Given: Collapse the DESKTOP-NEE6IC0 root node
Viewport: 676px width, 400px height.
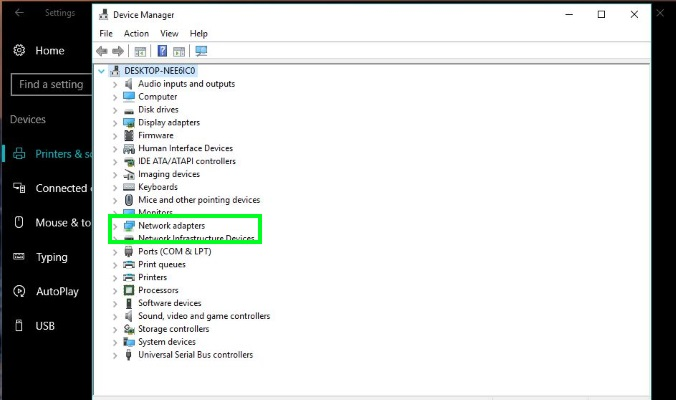Looking at the screenshot, I should [x=102, y=71].
